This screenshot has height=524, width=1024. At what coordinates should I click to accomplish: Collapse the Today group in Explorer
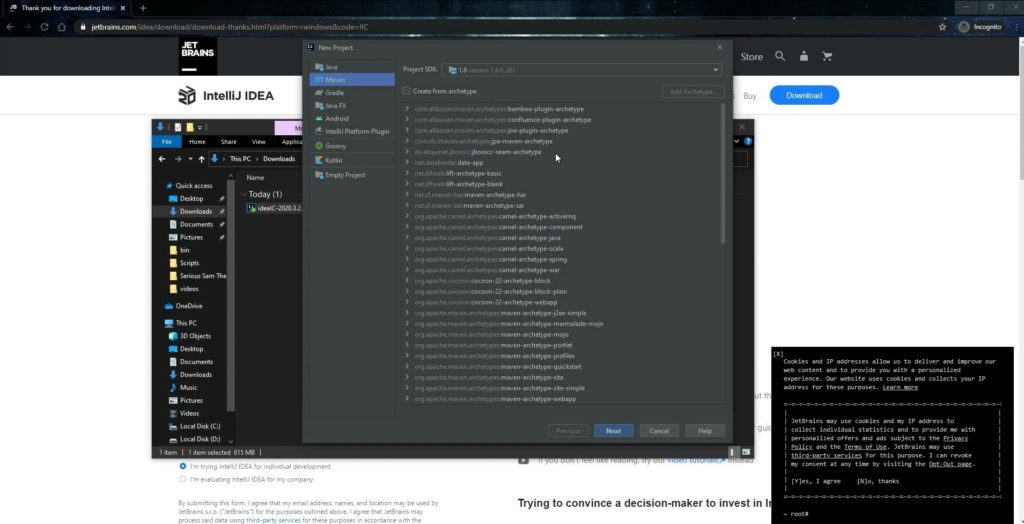[244, 194]
